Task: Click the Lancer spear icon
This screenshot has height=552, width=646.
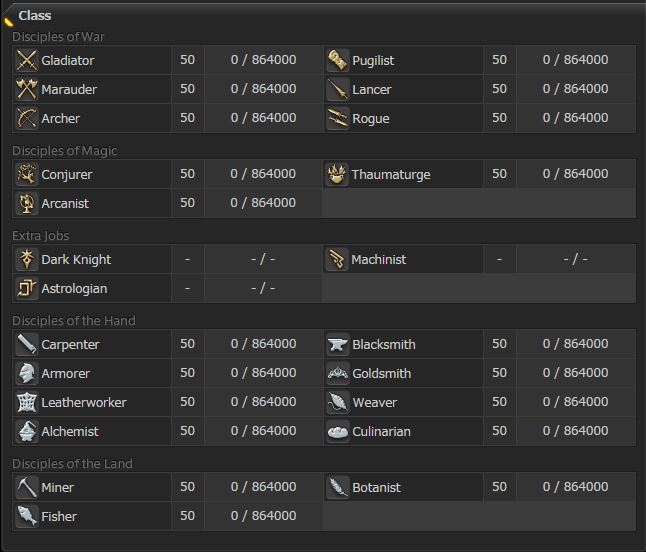Action: coord(338,89)
